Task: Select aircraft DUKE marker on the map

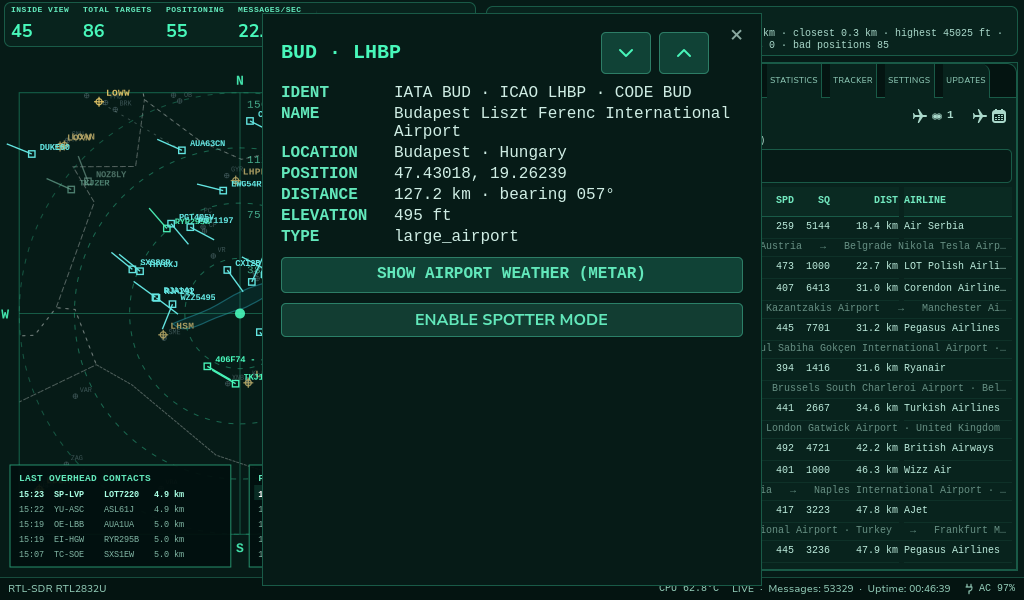Action: [x=31, y=154]
